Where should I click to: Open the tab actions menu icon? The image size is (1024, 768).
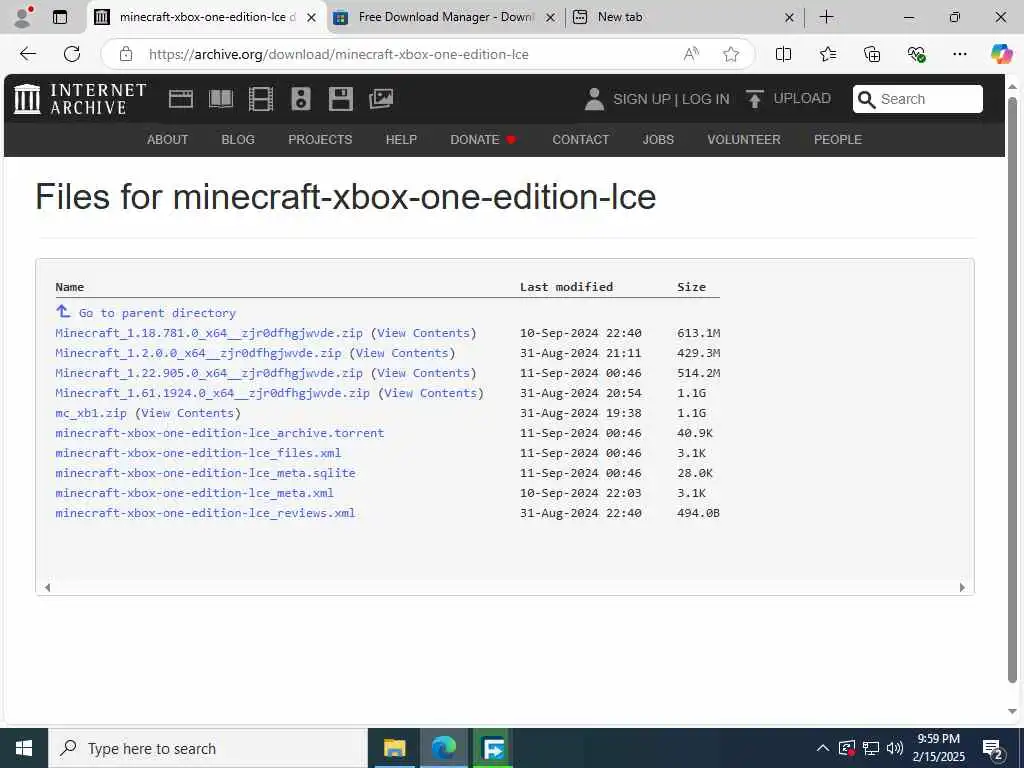pyautogui.click(x=59, y=17)
